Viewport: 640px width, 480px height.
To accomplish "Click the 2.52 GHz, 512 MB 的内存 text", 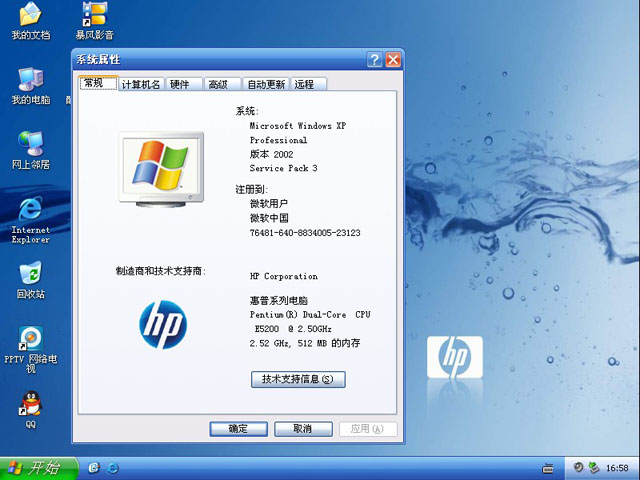I will click(305, 343).
